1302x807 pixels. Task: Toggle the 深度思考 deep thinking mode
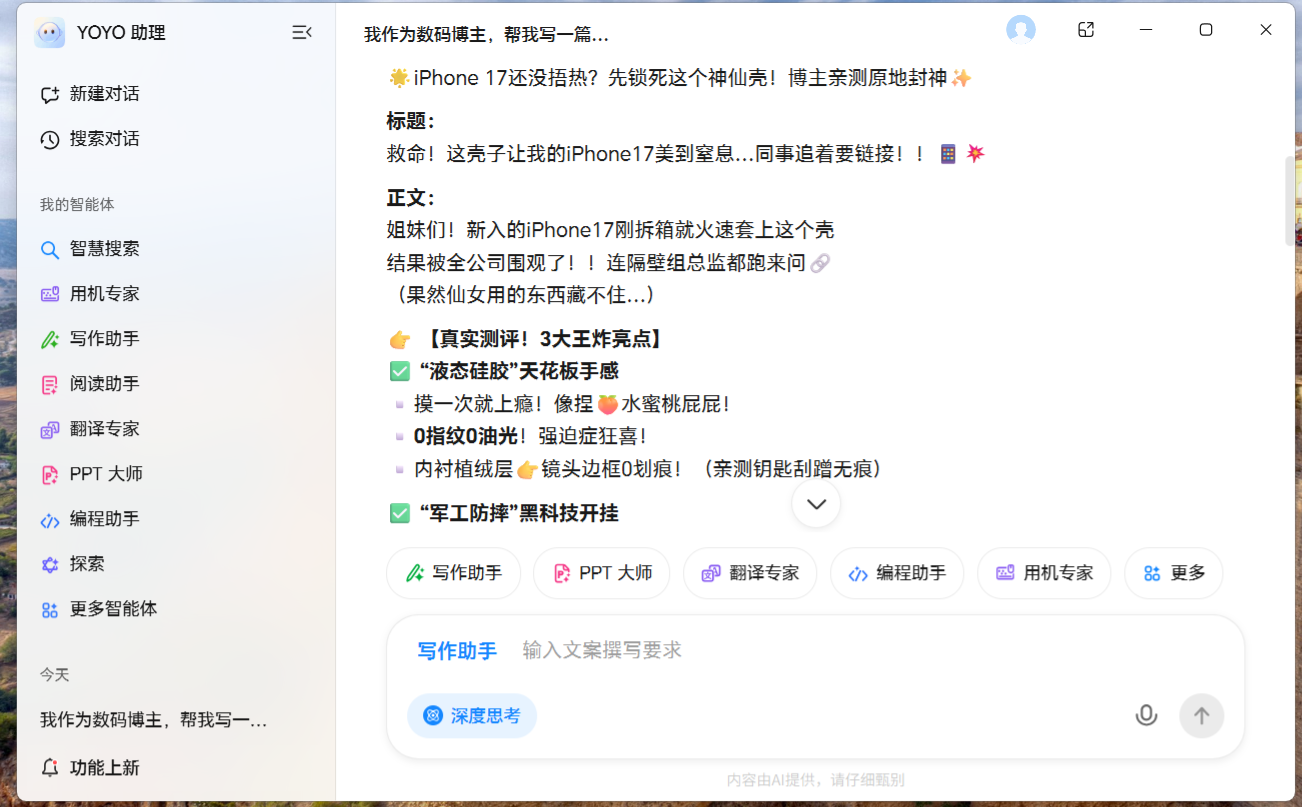[471, 715]
